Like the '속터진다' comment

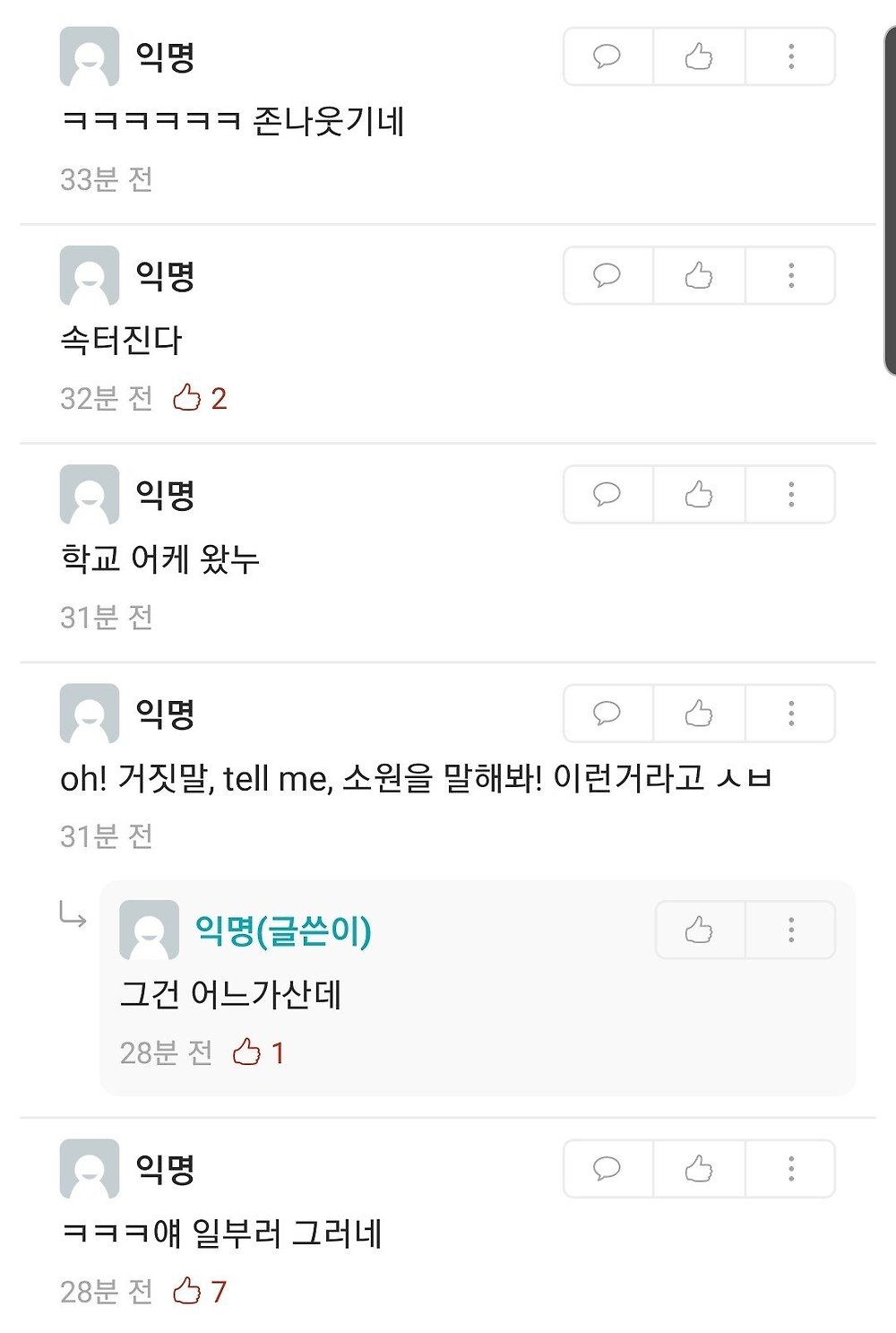(699, 275)
